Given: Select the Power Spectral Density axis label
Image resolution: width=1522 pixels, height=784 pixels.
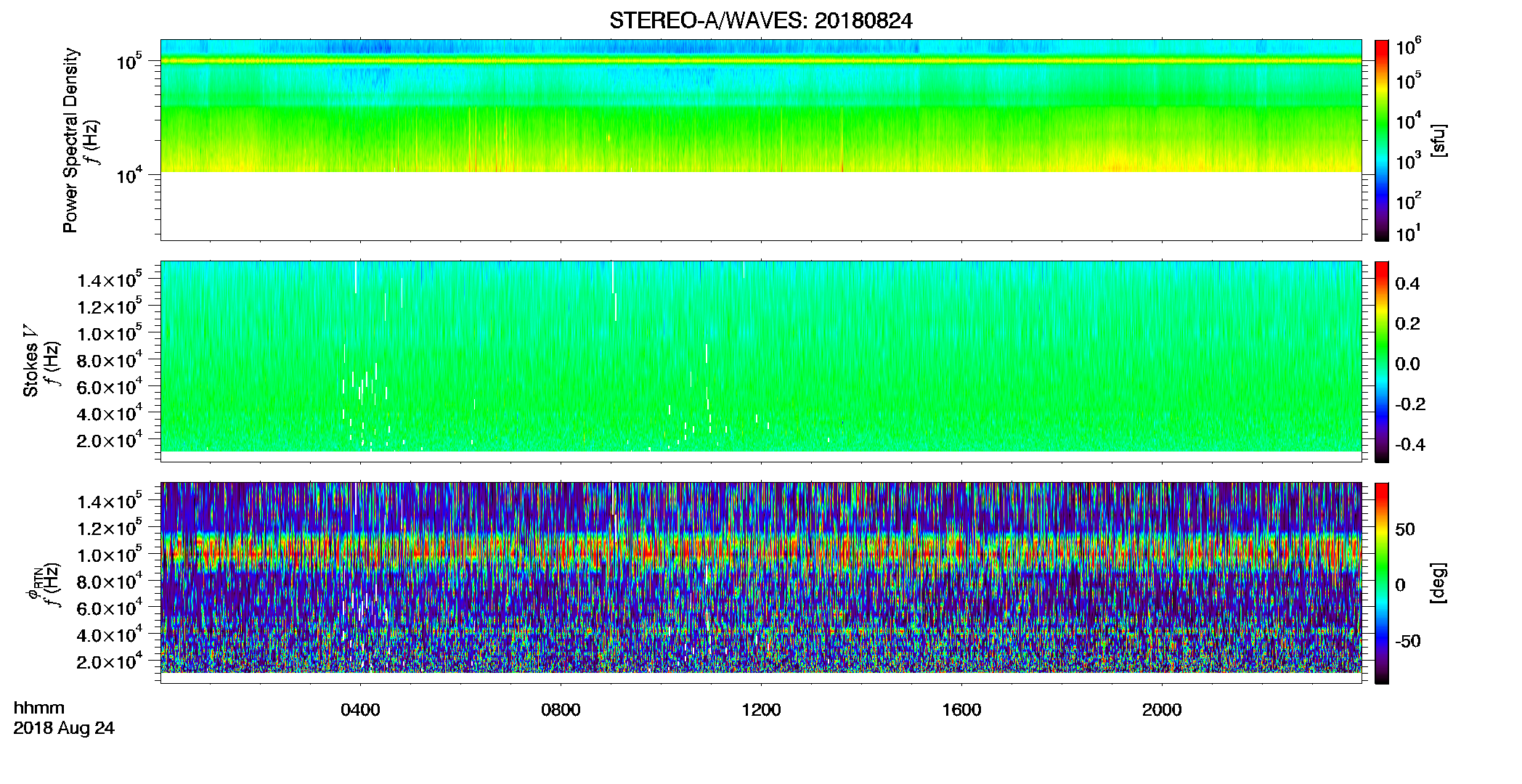Looking at the screenshot, I should [70, 140].
